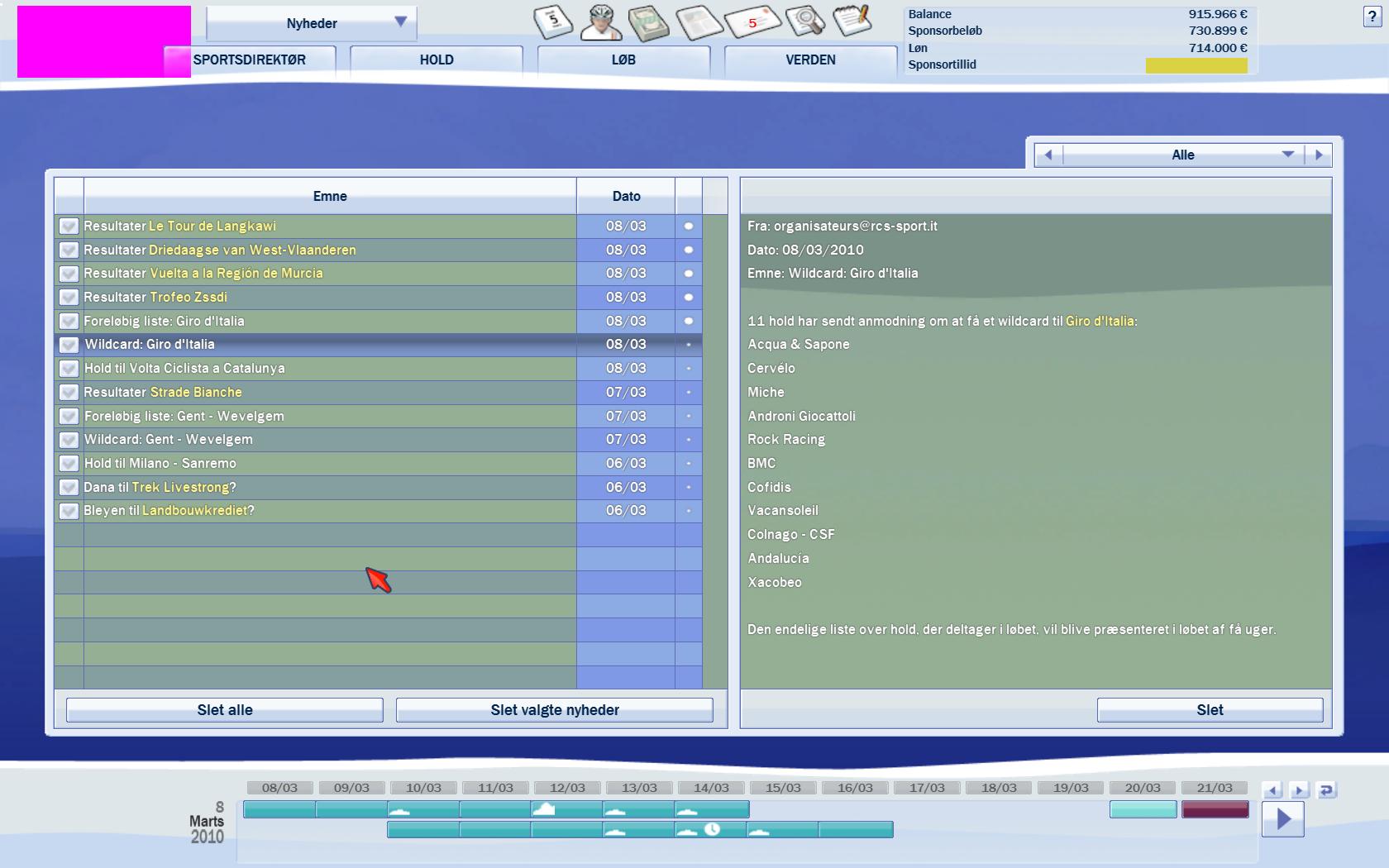Click next filter arrow beside Alle

pyautogui.click(x=1319, y=155)
